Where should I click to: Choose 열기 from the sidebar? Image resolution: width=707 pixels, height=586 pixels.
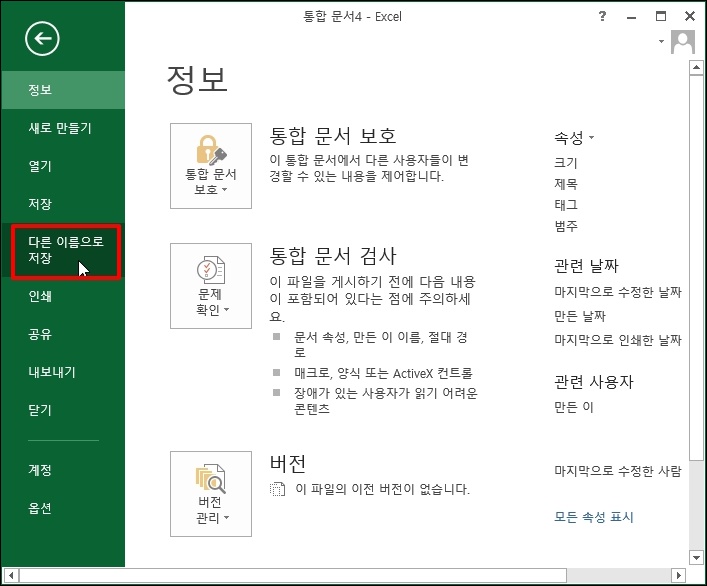pos(63,166)
